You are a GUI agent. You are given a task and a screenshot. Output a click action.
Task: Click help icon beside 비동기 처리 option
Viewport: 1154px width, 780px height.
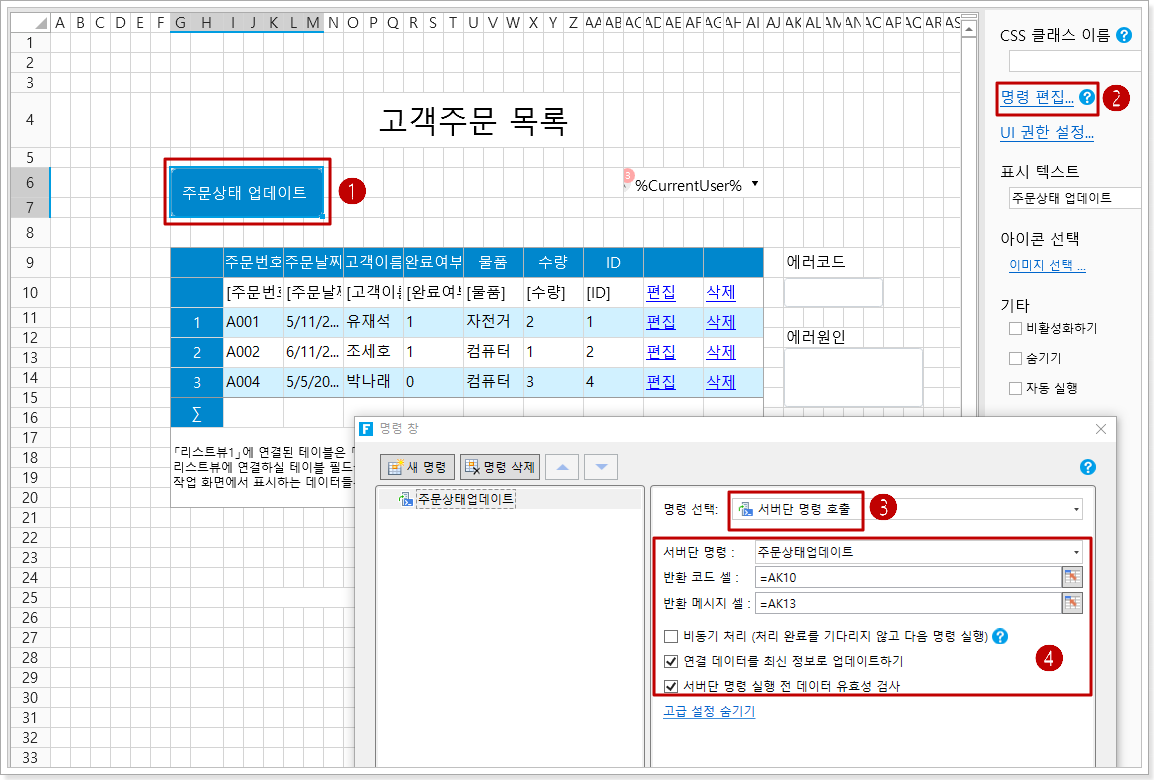click(x=1000, y=636)
